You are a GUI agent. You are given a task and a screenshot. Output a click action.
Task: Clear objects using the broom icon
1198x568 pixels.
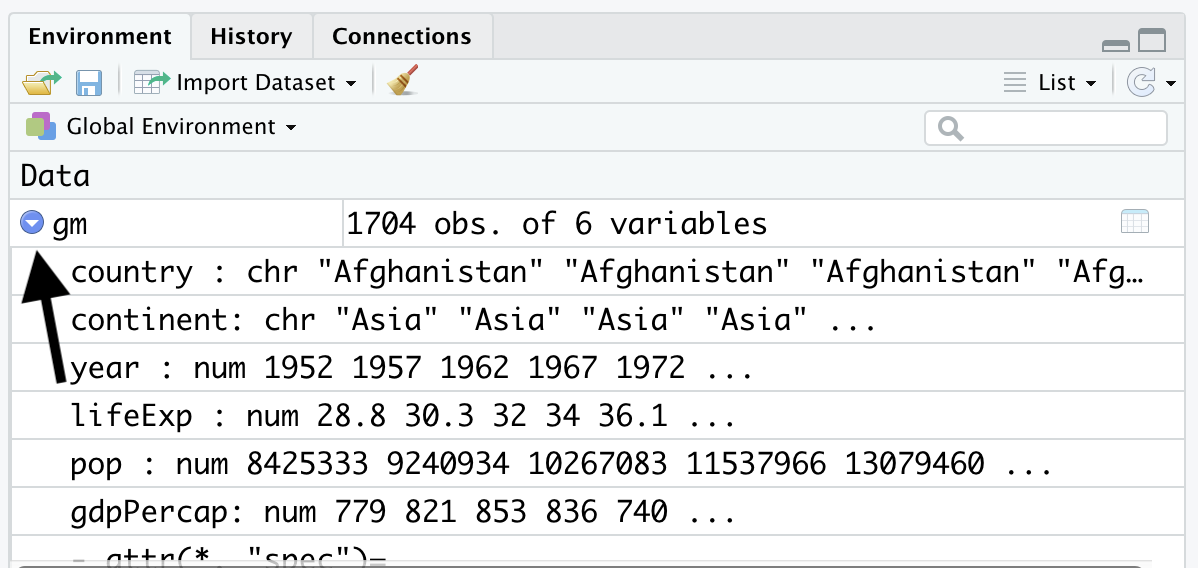403,80
